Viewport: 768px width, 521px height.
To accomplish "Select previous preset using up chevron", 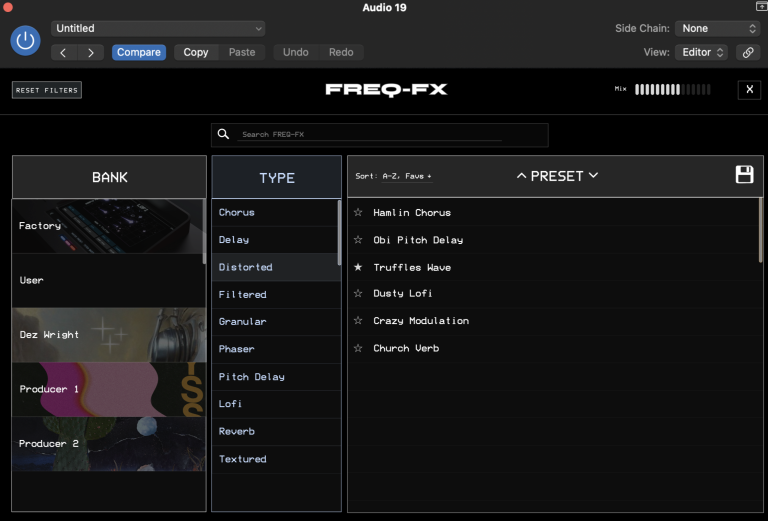I will tap(521, 176).
